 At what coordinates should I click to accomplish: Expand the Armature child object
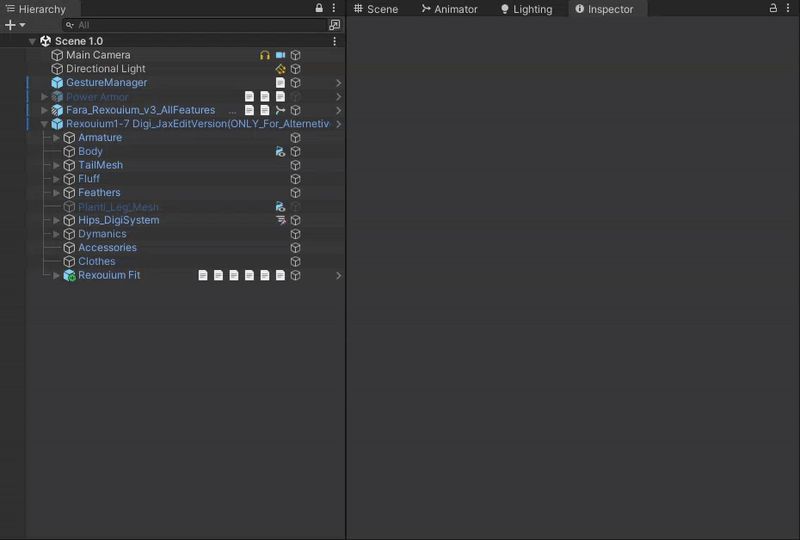[x=57, y=138]
